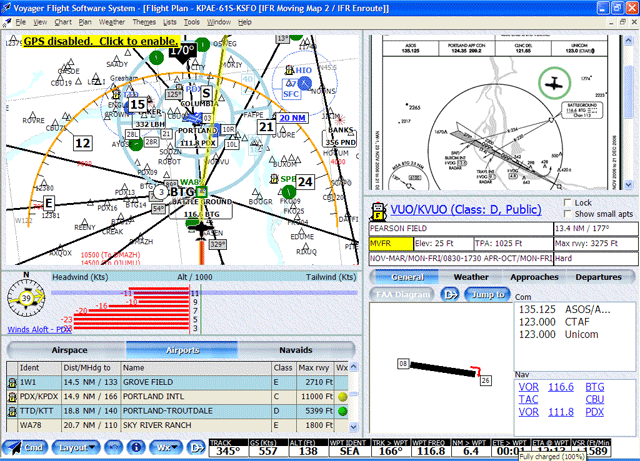Open the Themes menu
The height and width of the screenshot is (461, 640).
tap(144, 22)
